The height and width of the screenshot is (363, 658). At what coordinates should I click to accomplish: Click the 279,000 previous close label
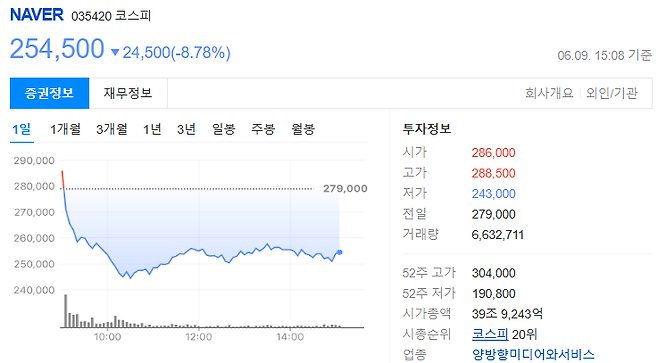click(x=345, y=189)
